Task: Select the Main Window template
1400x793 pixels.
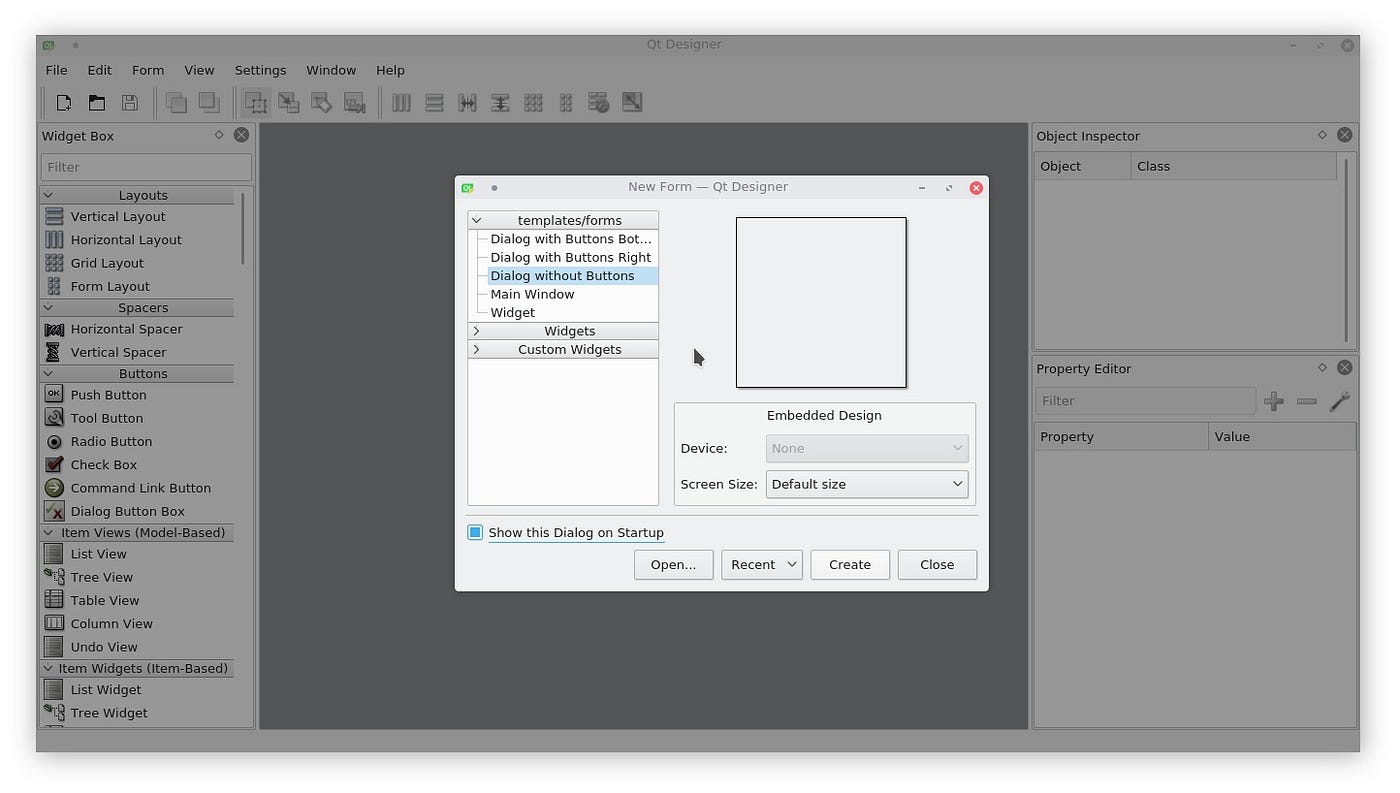Action: pyautogui.click(x=532, y=293)
